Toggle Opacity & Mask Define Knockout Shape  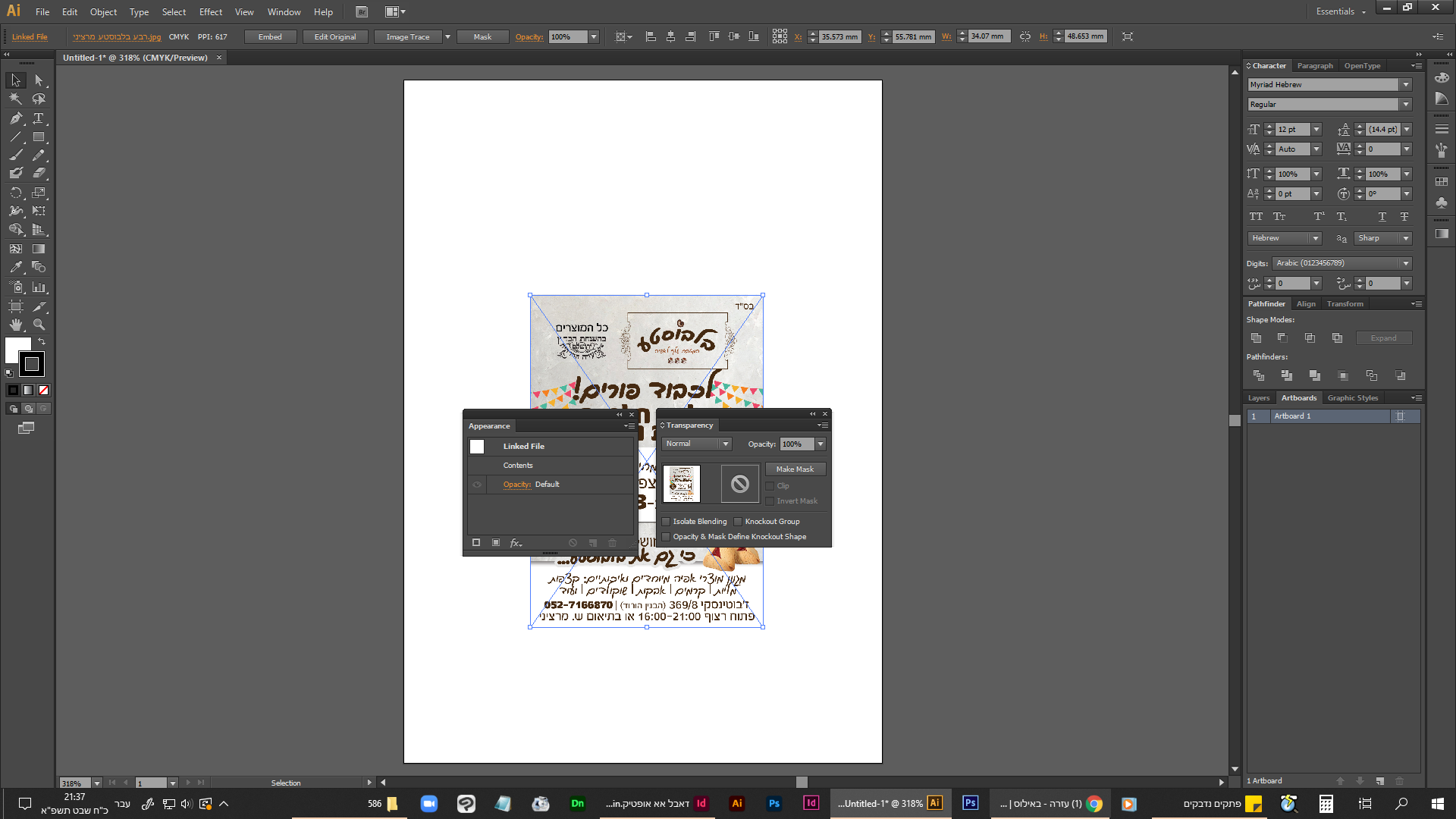(666, 537)
